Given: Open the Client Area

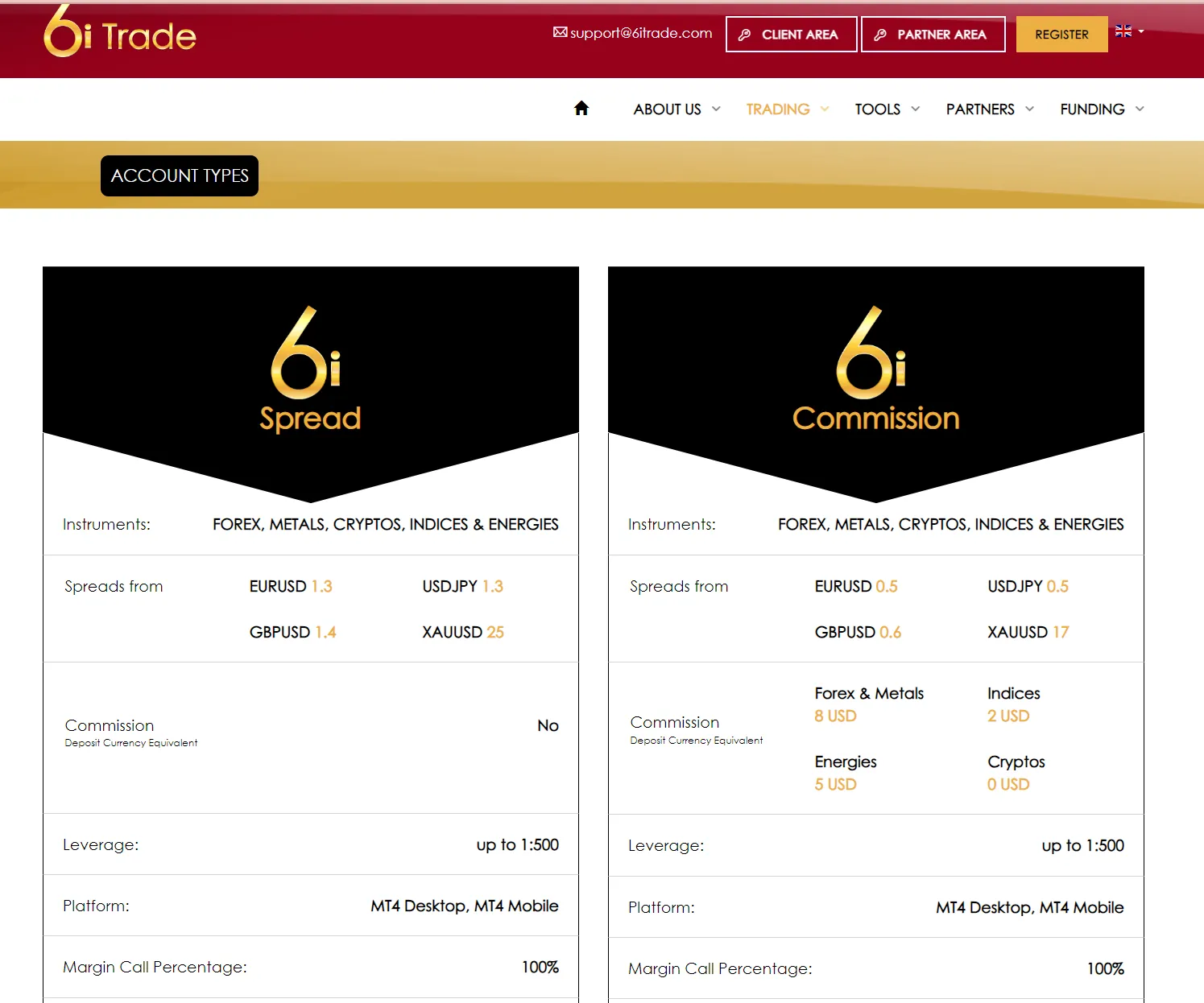Looking at the screenshot, I should (x=791, y=35).
